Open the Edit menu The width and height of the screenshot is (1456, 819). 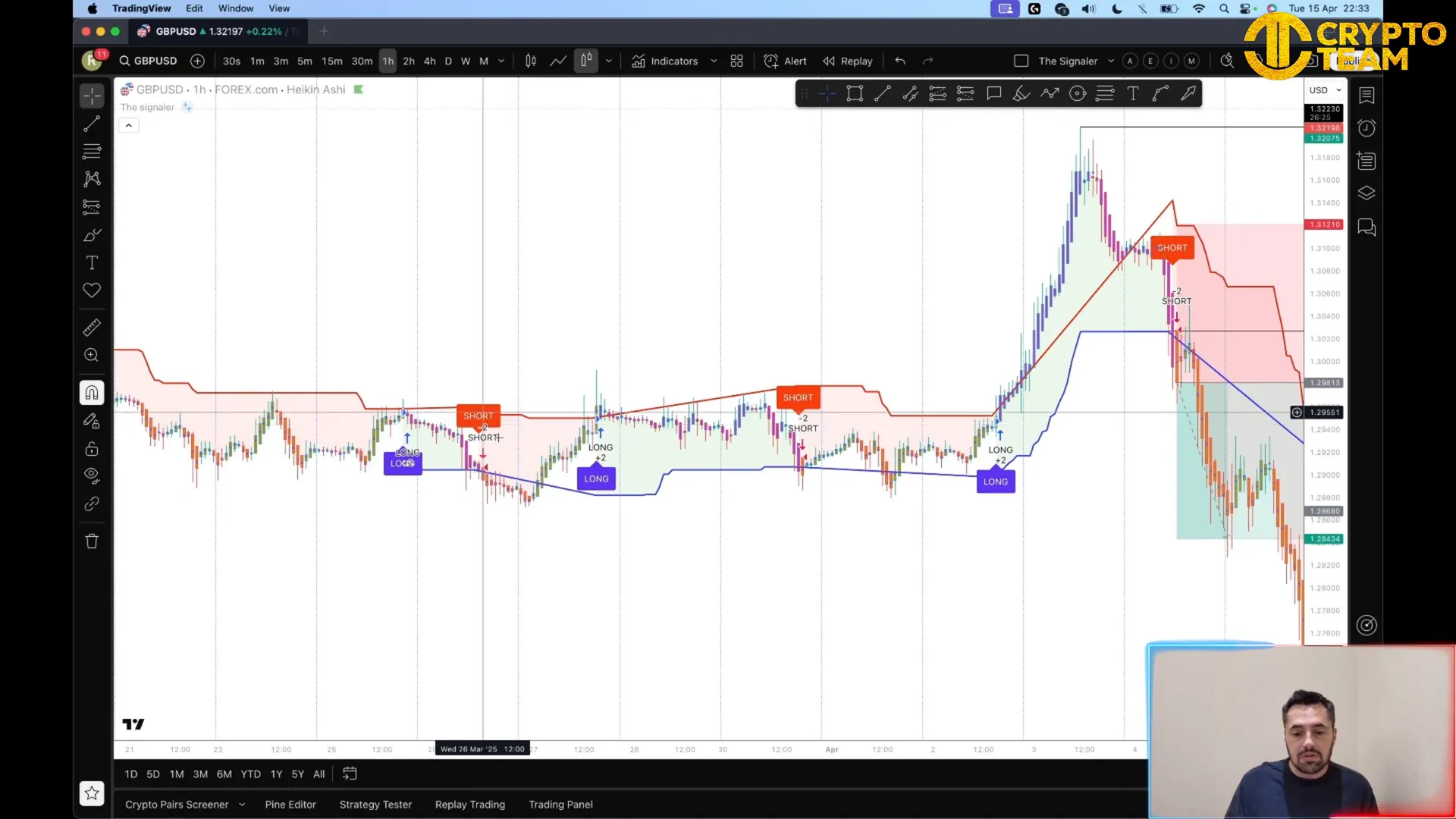(194, 8)
